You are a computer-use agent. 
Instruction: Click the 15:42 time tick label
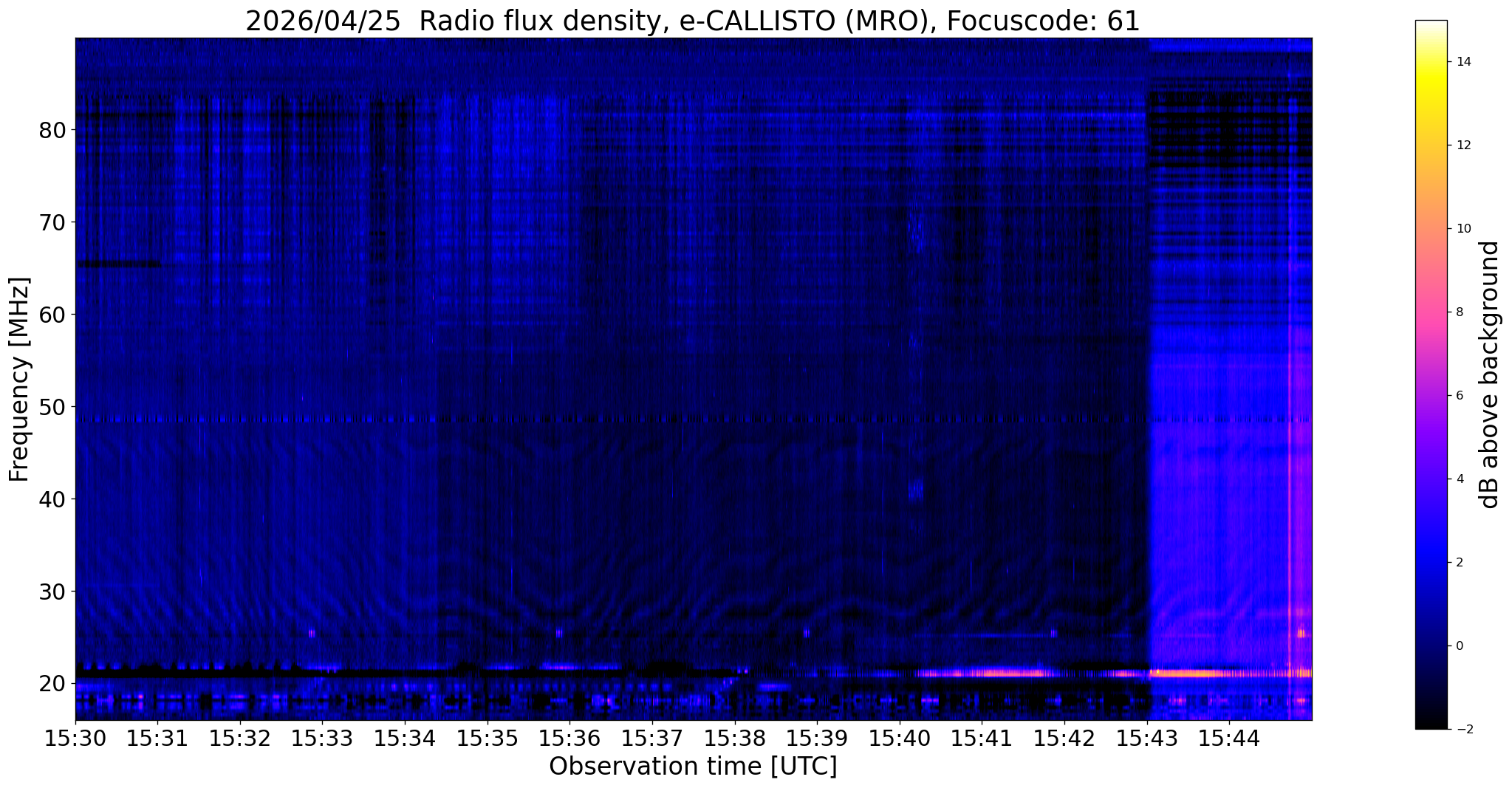[1065, 739]
